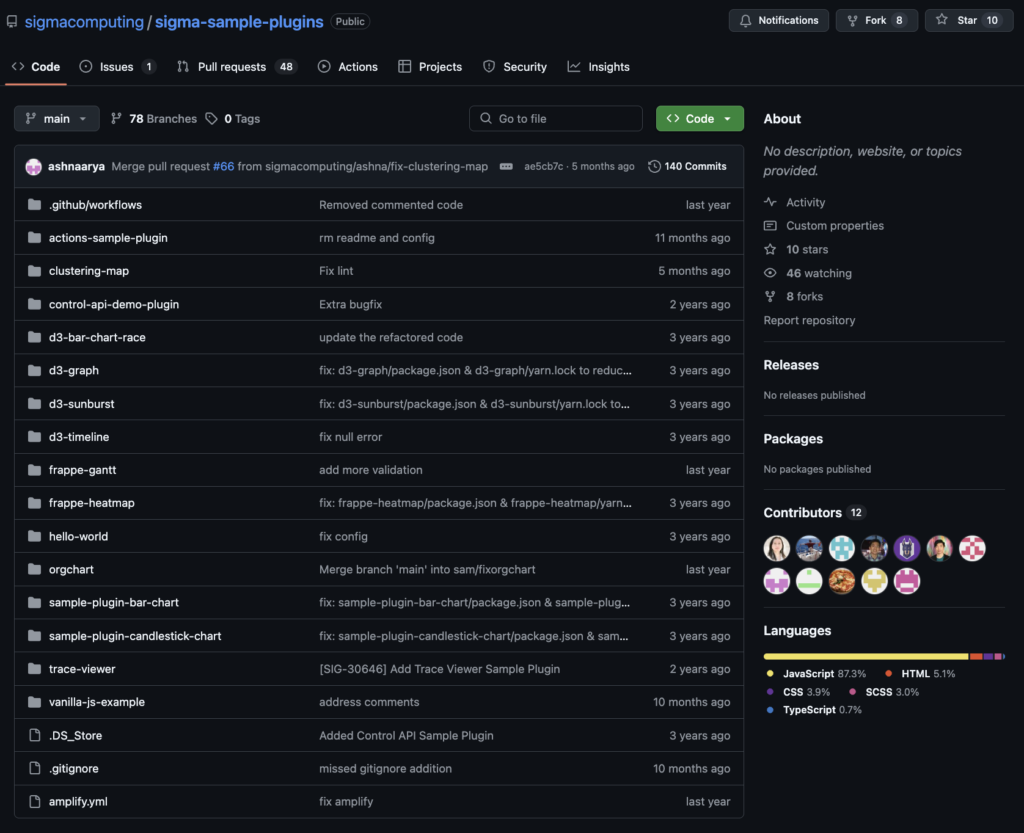1024x833 pixels.
Task: Open the 'Fix lint' commit message
Action: [336, 271]
